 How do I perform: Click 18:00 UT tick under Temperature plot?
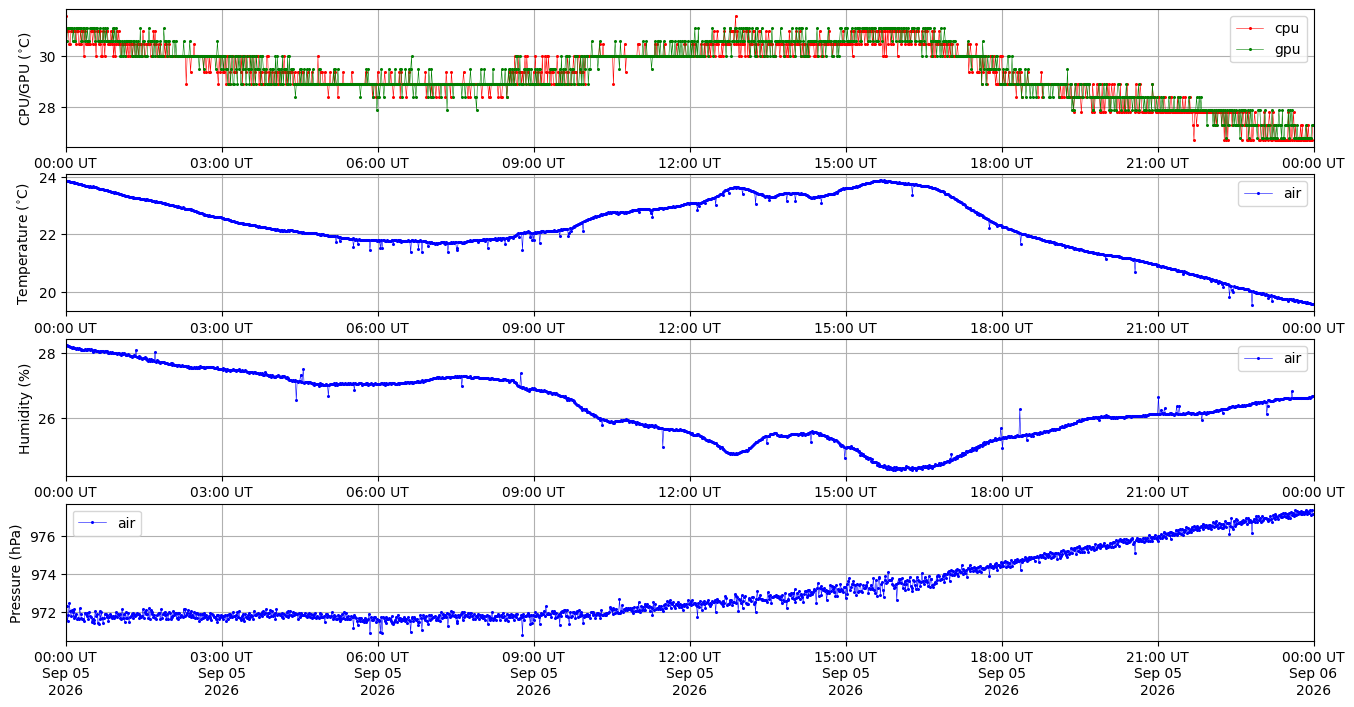1001,327
